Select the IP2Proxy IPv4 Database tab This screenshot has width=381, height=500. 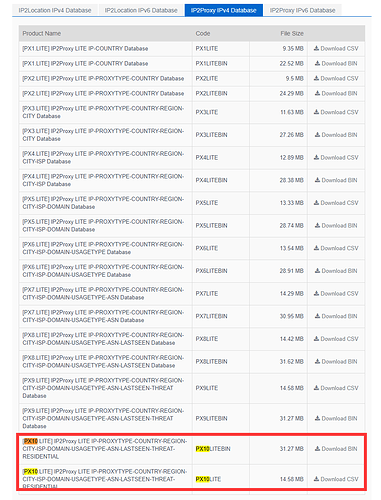point(224,10)
